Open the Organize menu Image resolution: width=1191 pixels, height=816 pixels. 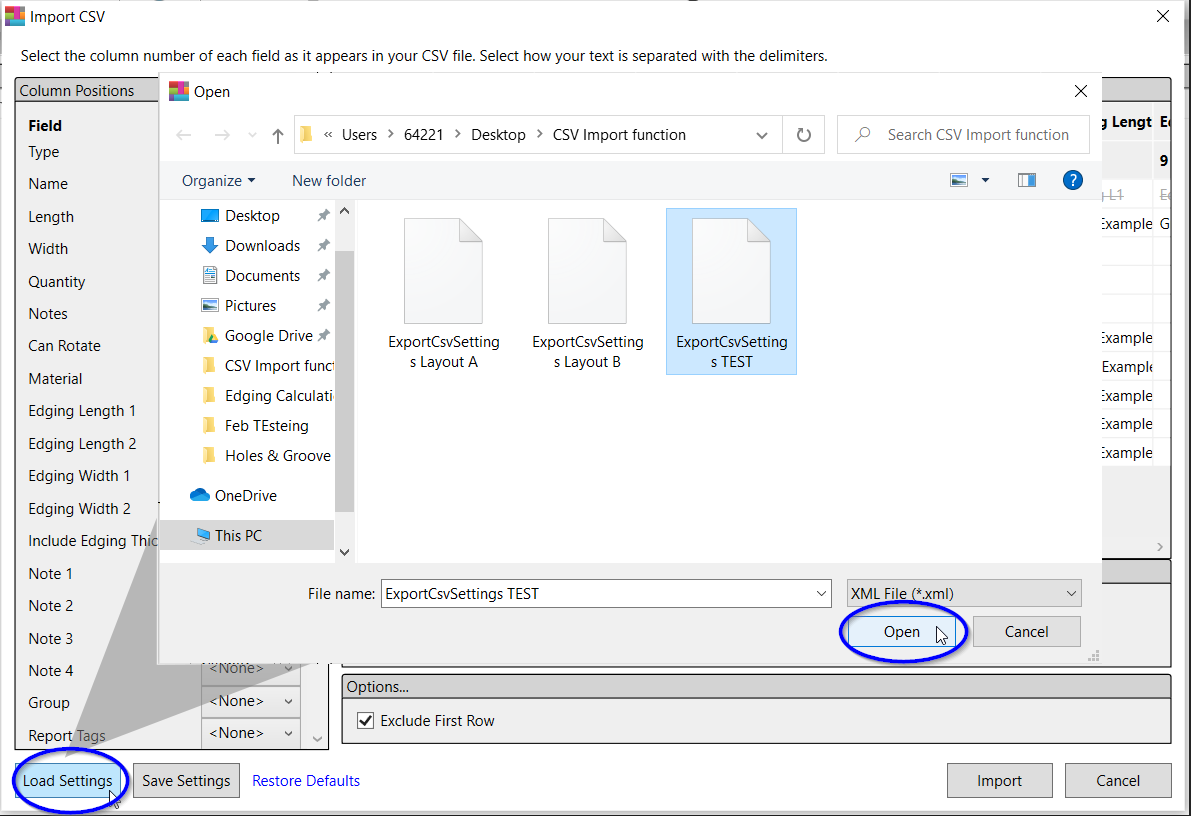click(x=218, y=181)
